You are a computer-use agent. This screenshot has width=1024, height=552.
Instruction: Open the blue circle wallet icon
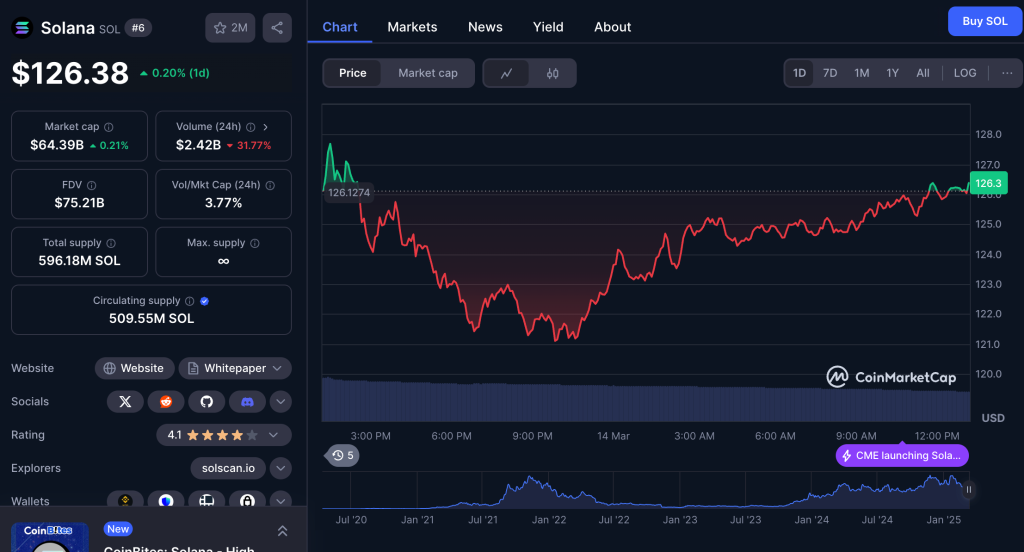166,500
